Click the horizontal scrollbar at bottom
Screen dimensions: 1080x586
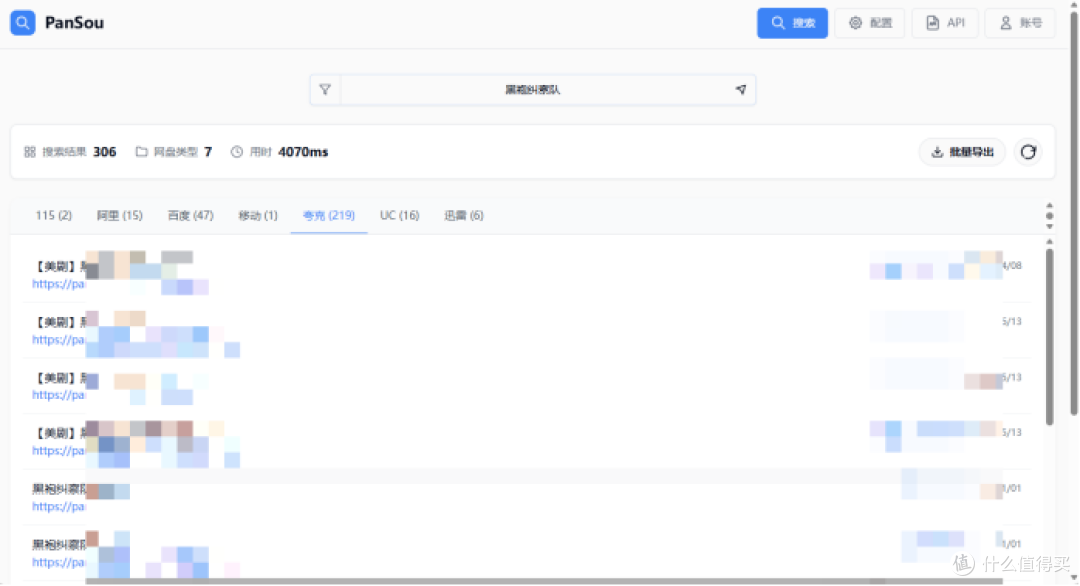544,582
